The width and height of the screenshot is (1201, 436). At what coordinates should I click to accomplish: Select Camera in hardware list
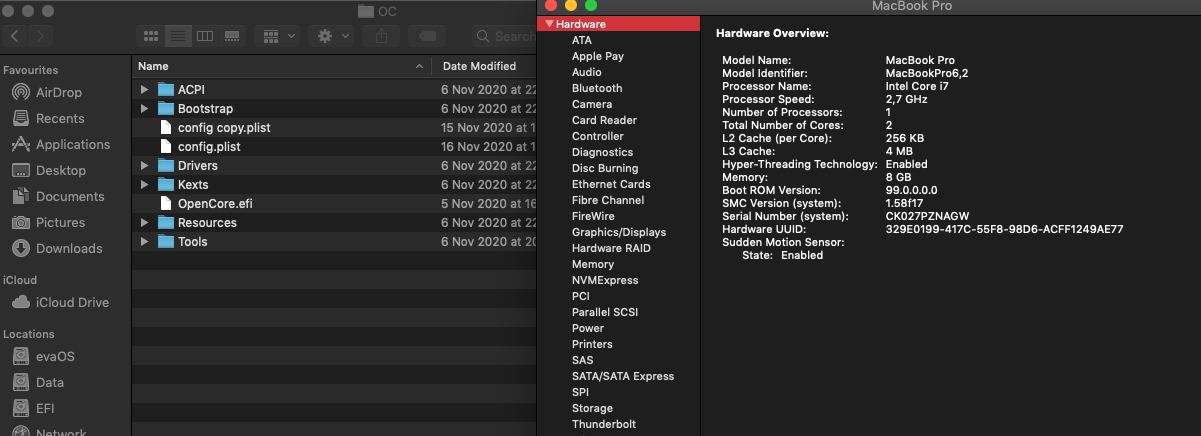click(592, 104)
